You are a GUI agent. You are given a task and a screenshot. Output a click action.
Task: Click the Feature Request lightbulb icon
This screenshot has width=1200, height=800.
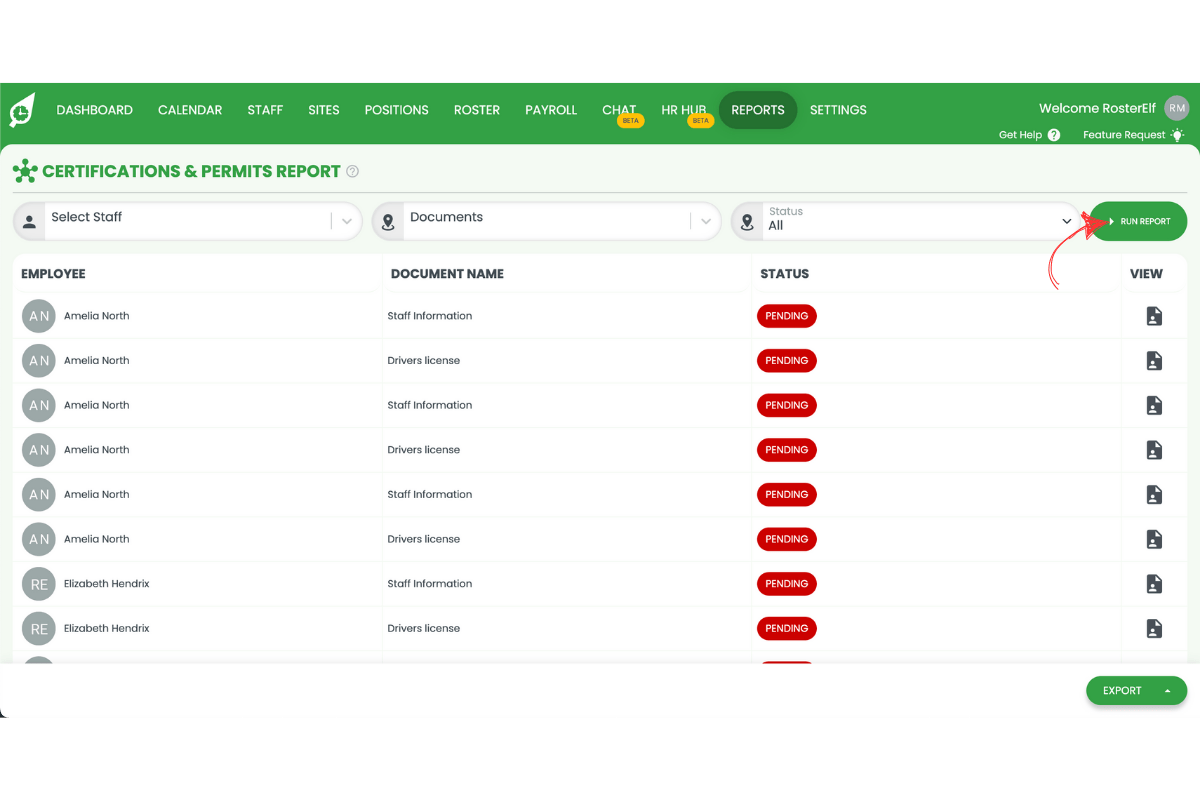1177,134
